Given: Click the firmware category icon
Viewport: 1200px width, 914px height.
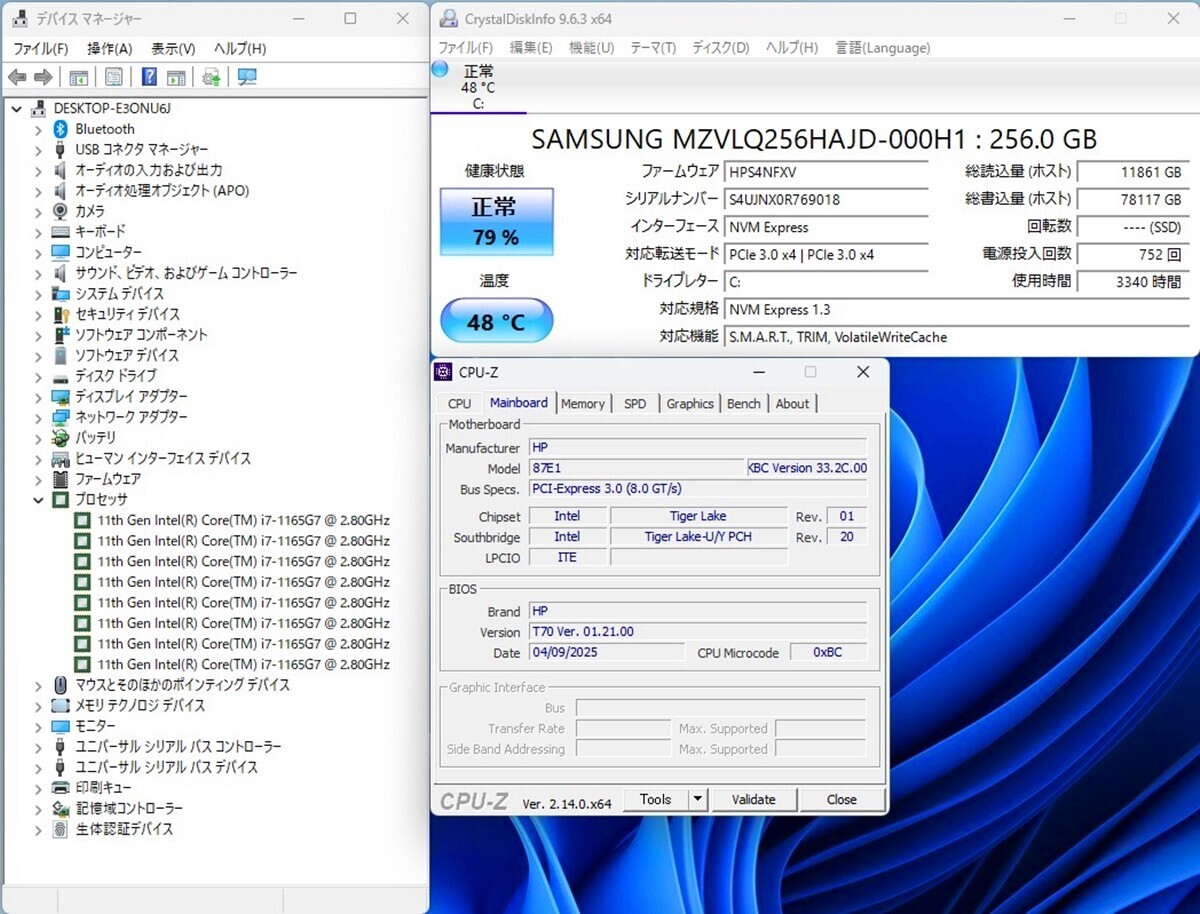Looking at the screenshot, I should pos(60,479).
